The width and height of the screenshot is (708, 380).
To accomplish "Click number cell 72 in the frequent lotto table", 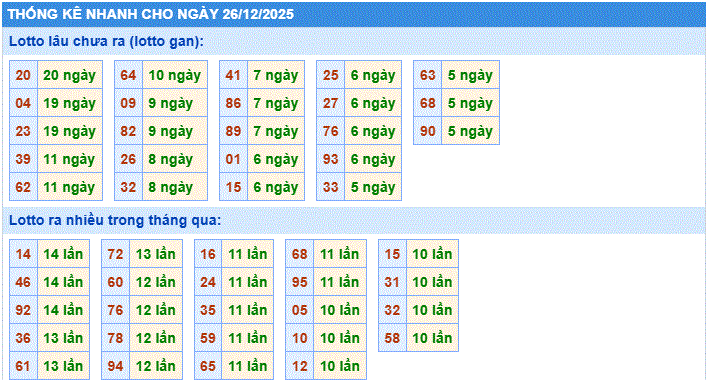I will tap(116, 254).
